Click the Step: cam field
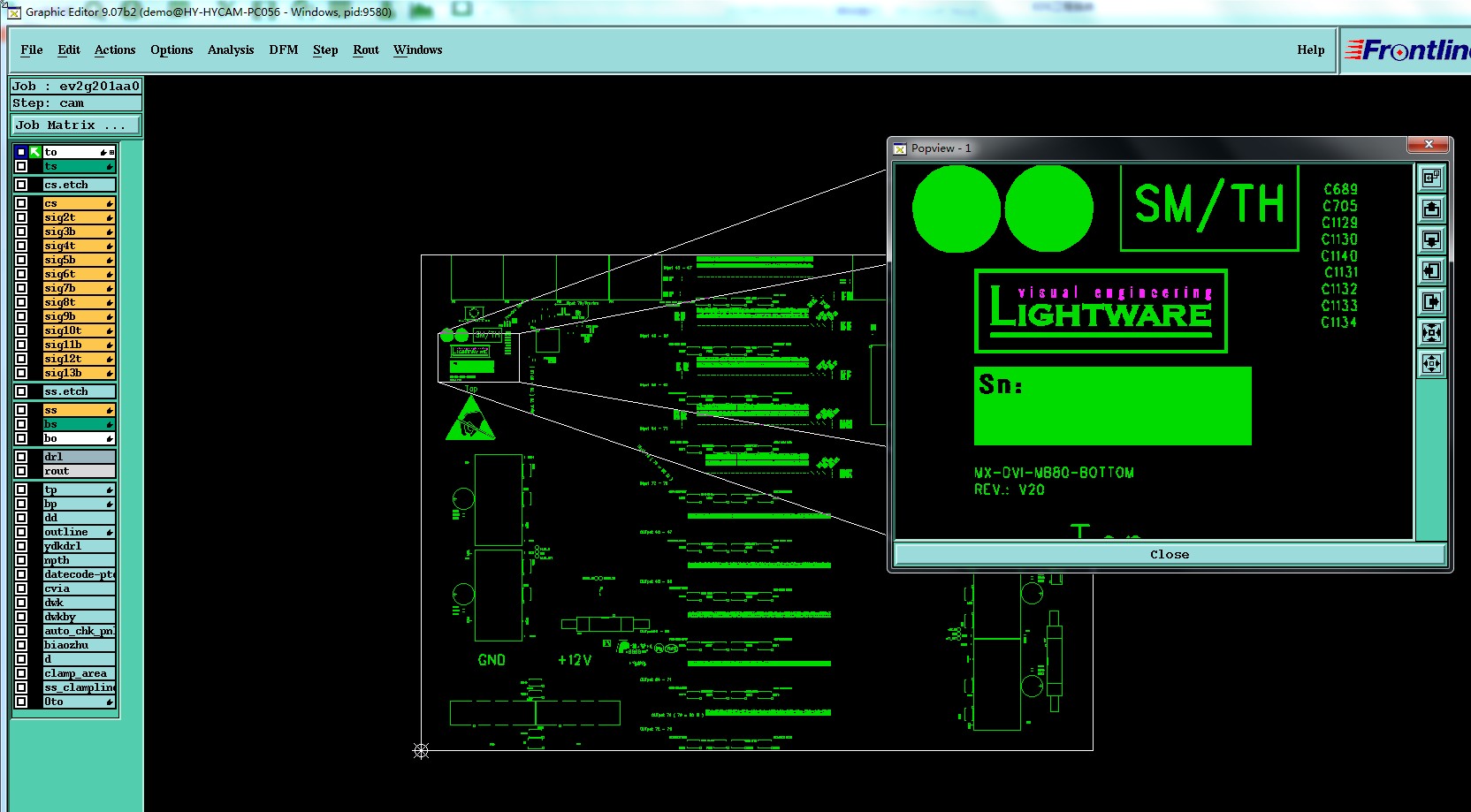 (x=76, y=102)
